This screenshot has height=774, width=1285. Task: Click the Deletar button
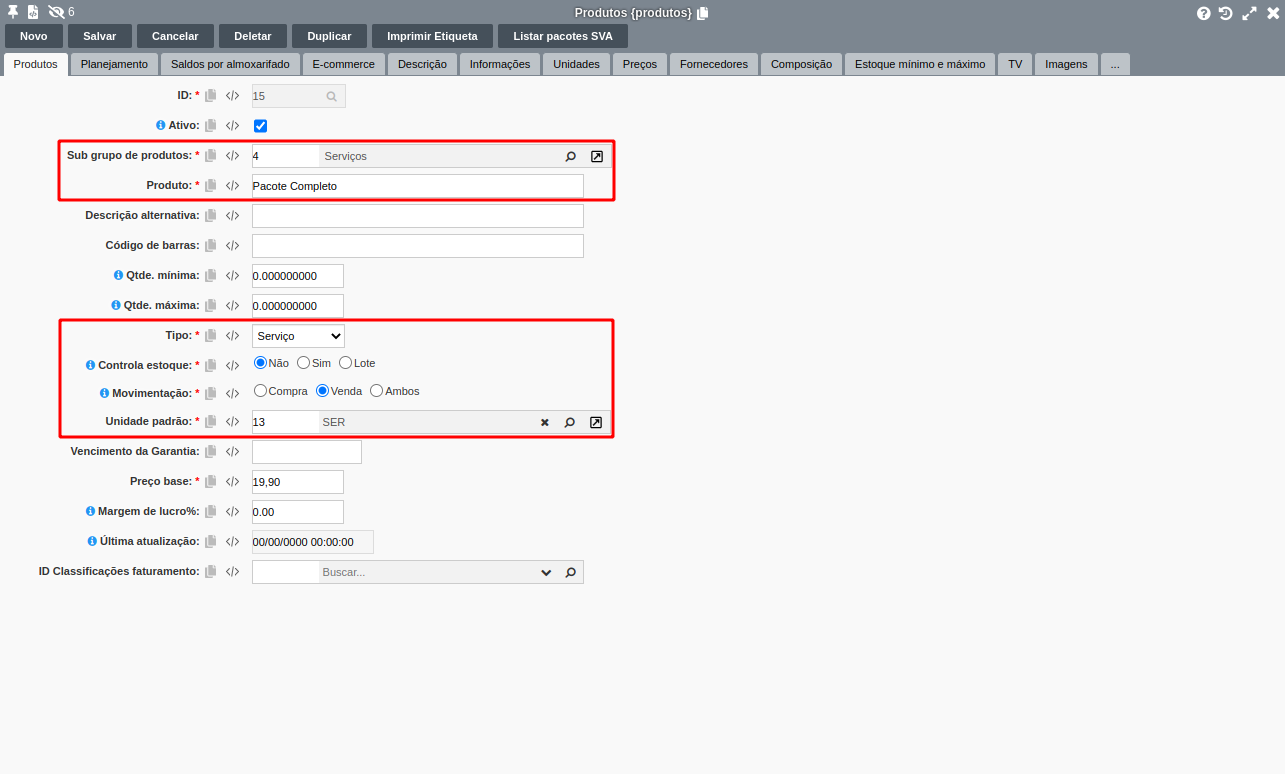[253, 36]
